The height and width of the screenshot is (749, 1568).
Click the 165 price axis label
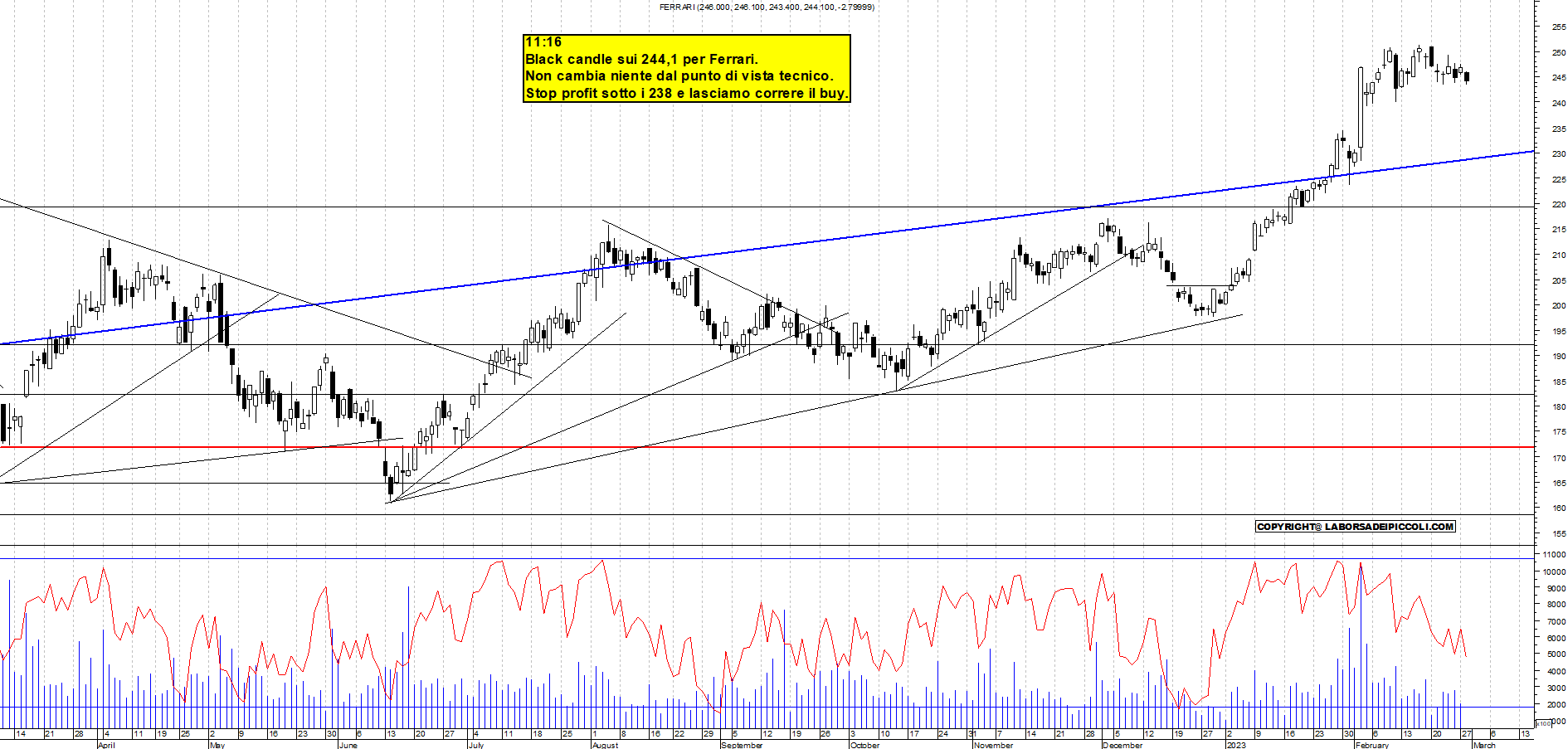[1559, 483]
